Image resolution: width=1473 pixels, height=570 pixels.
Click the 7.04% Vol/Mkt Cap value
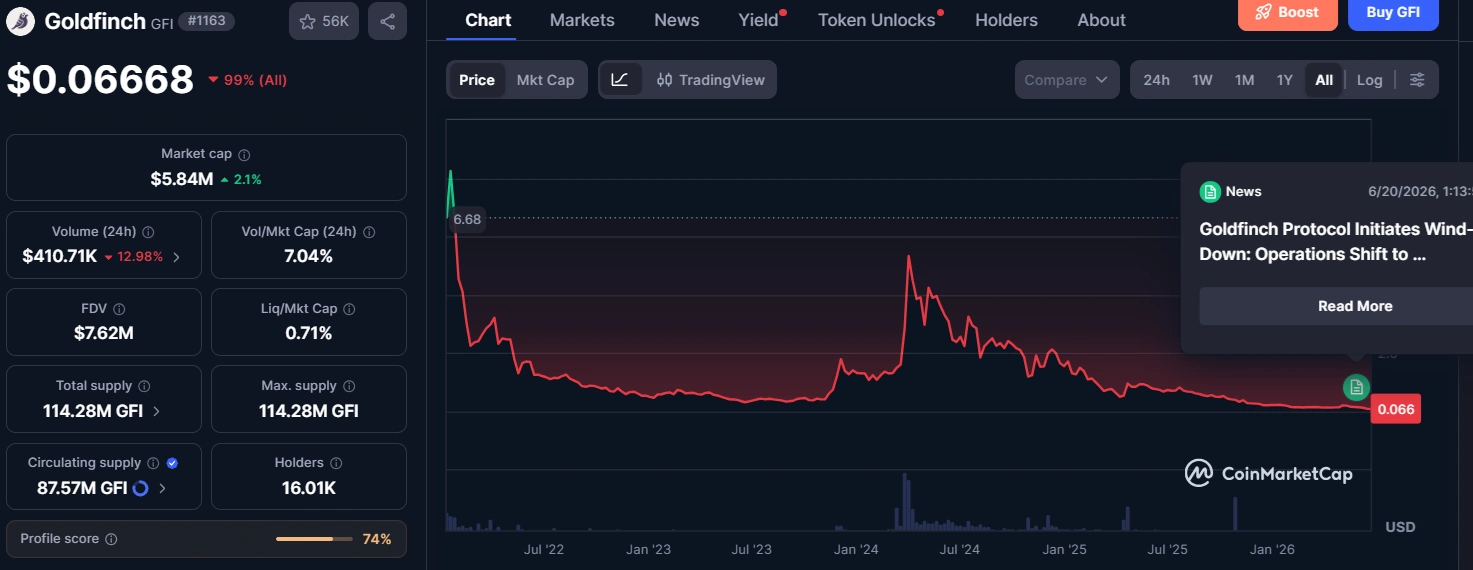pyautogui.click(x=309, y=256)
